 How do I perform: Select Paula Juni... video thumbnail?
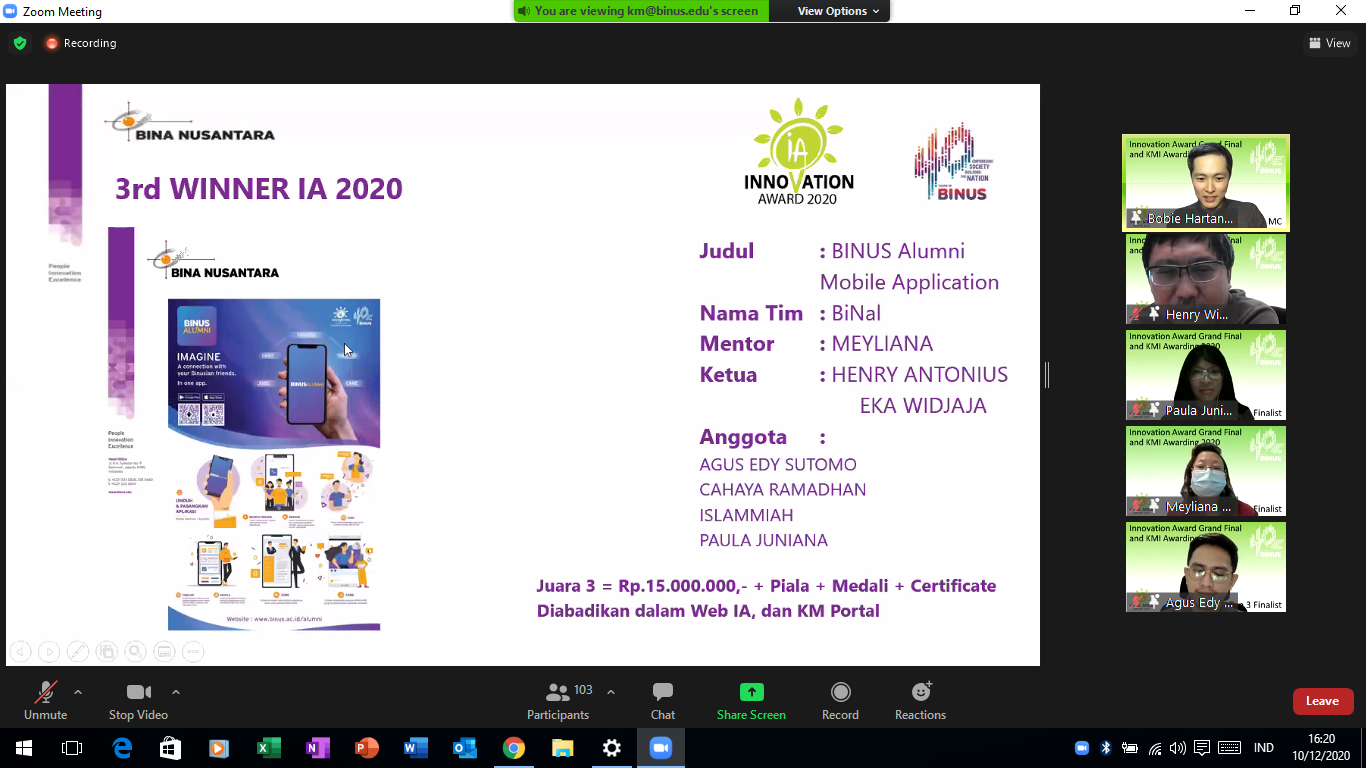[x=1206, y=375]
